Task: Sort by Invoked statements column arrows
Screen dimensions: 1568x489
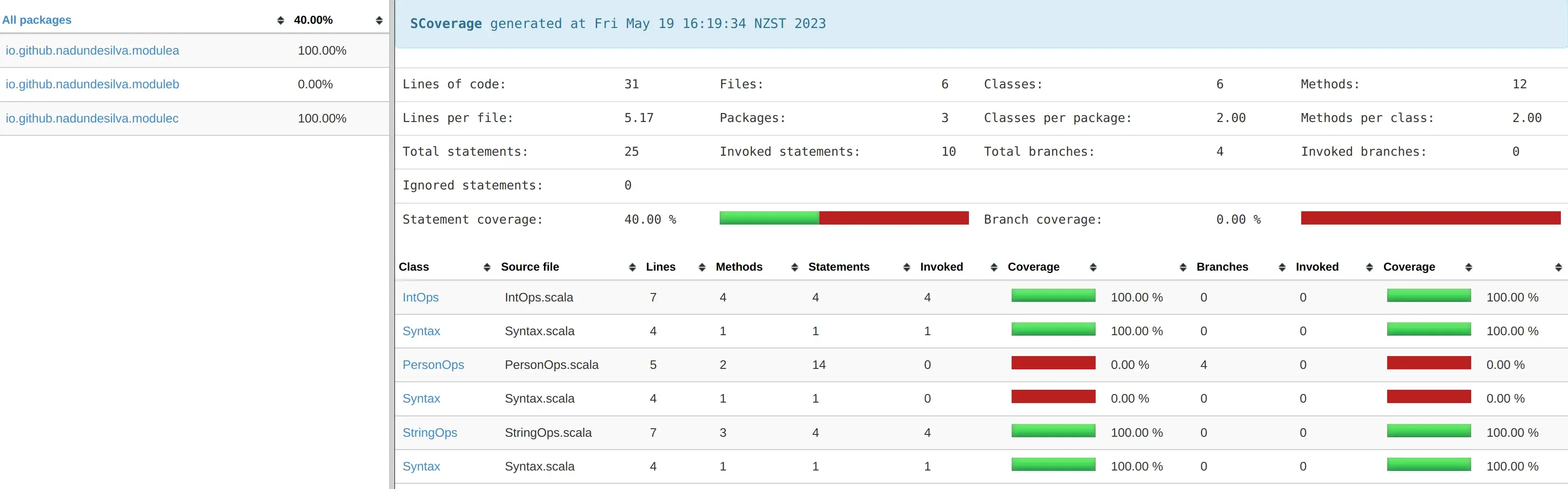Action: (x=994, y=267)
